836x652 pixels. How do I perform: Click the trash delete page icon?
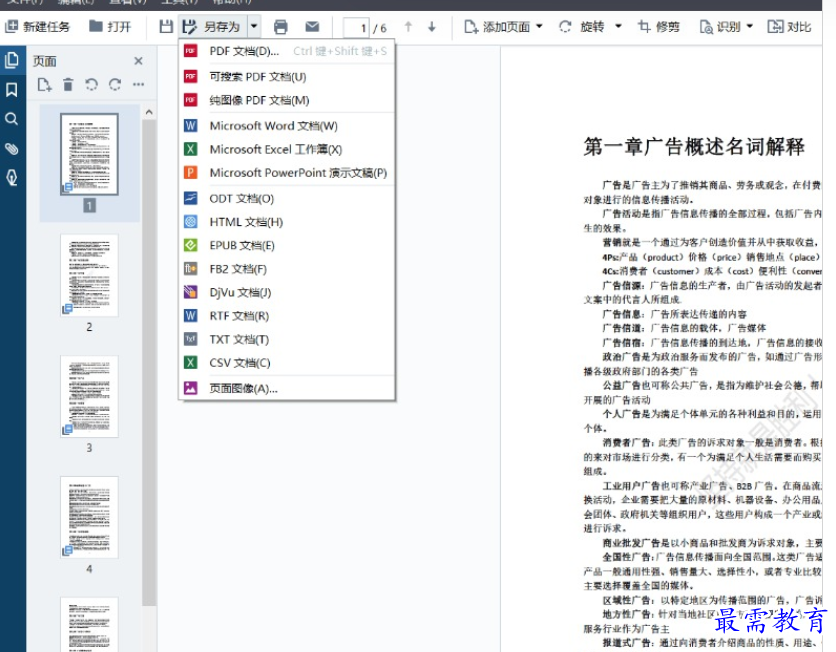[x=68, y=85]
